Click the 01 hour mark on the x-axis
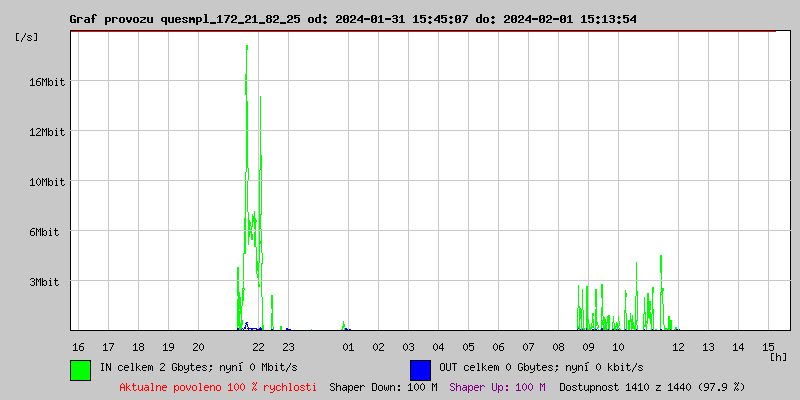 pyautogui.click(x=348, y=347)
